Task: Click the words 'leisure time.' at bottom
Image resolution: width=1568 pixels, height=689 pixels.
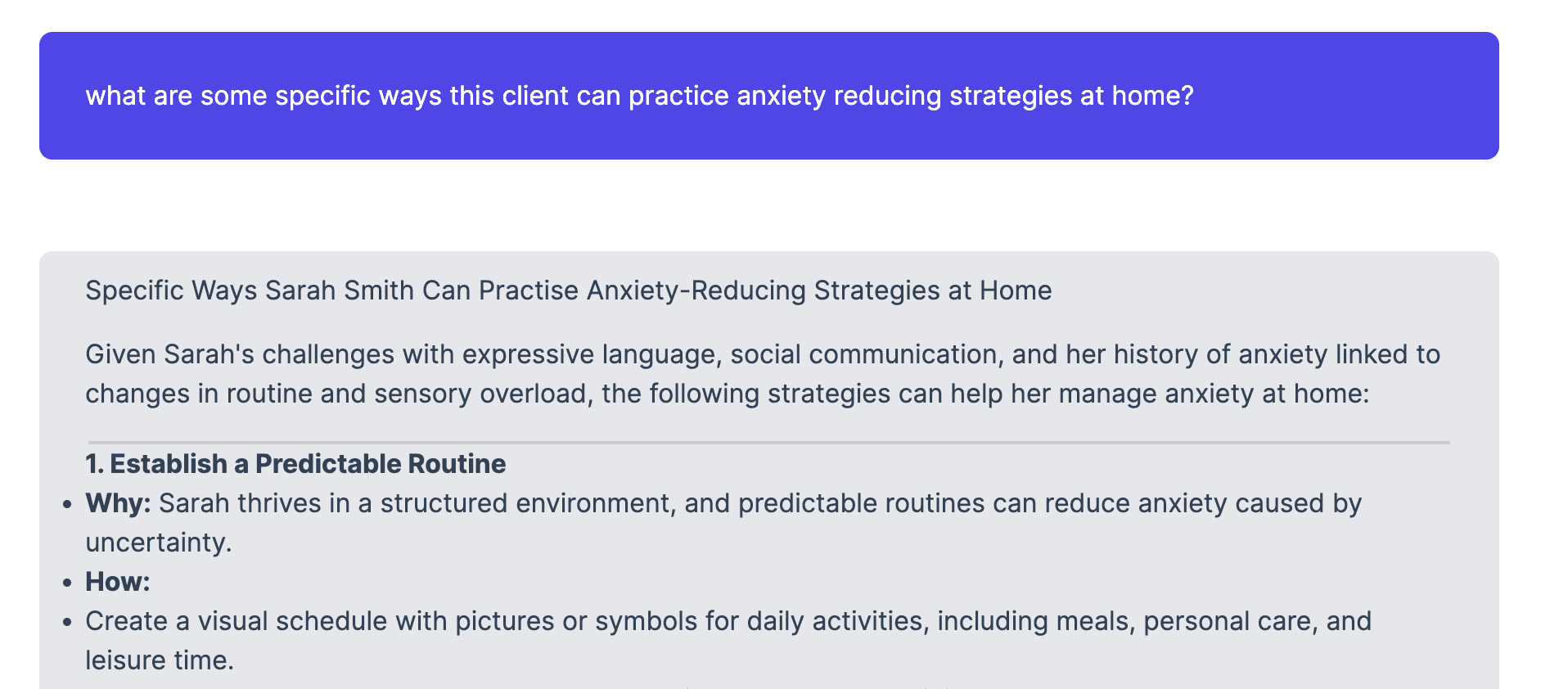Action: pyautogui.click(x=160, y=660)
